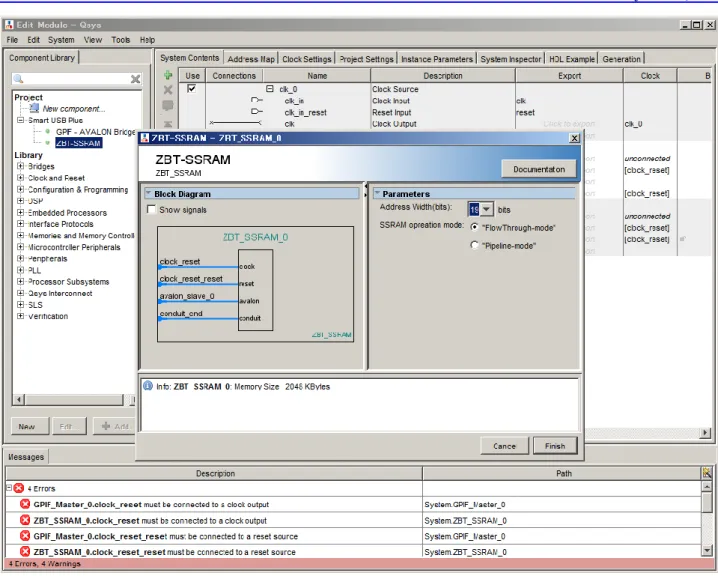The width and height of the screenshot is (718, 576).
Task: Open the HDL Example tab
Action: pyautogui.click(x=571, y=59)
